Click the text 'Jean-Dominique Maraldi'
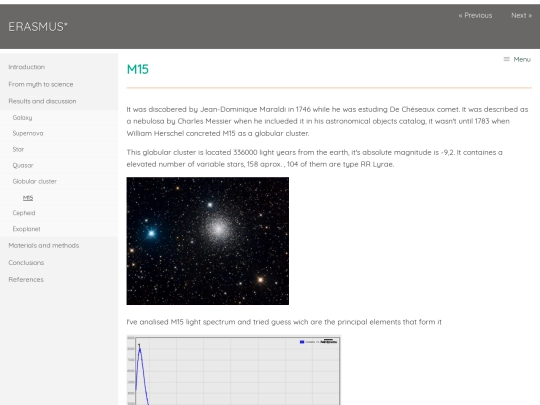 [x=243, y=110]
